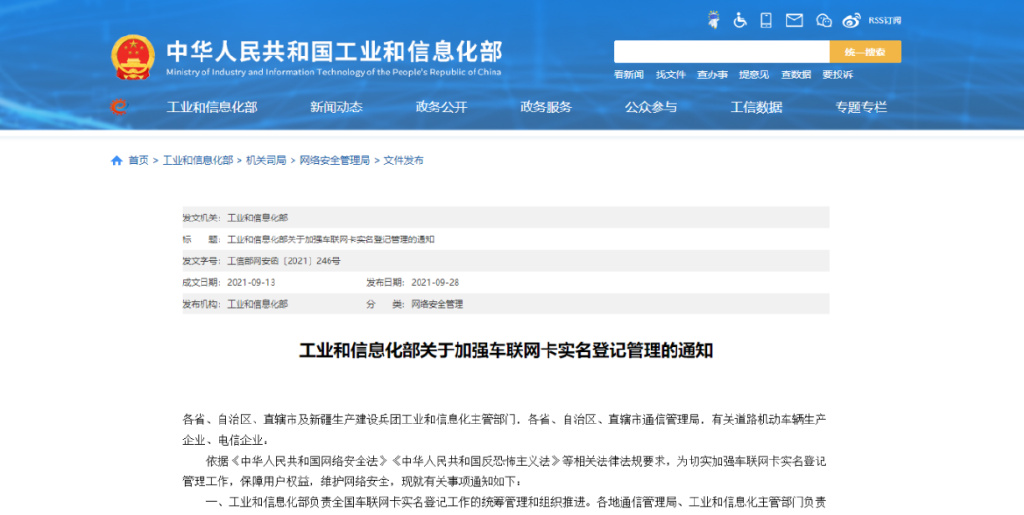
Task: Open the RSS订阅 link
Action: [x=884, y=21]
